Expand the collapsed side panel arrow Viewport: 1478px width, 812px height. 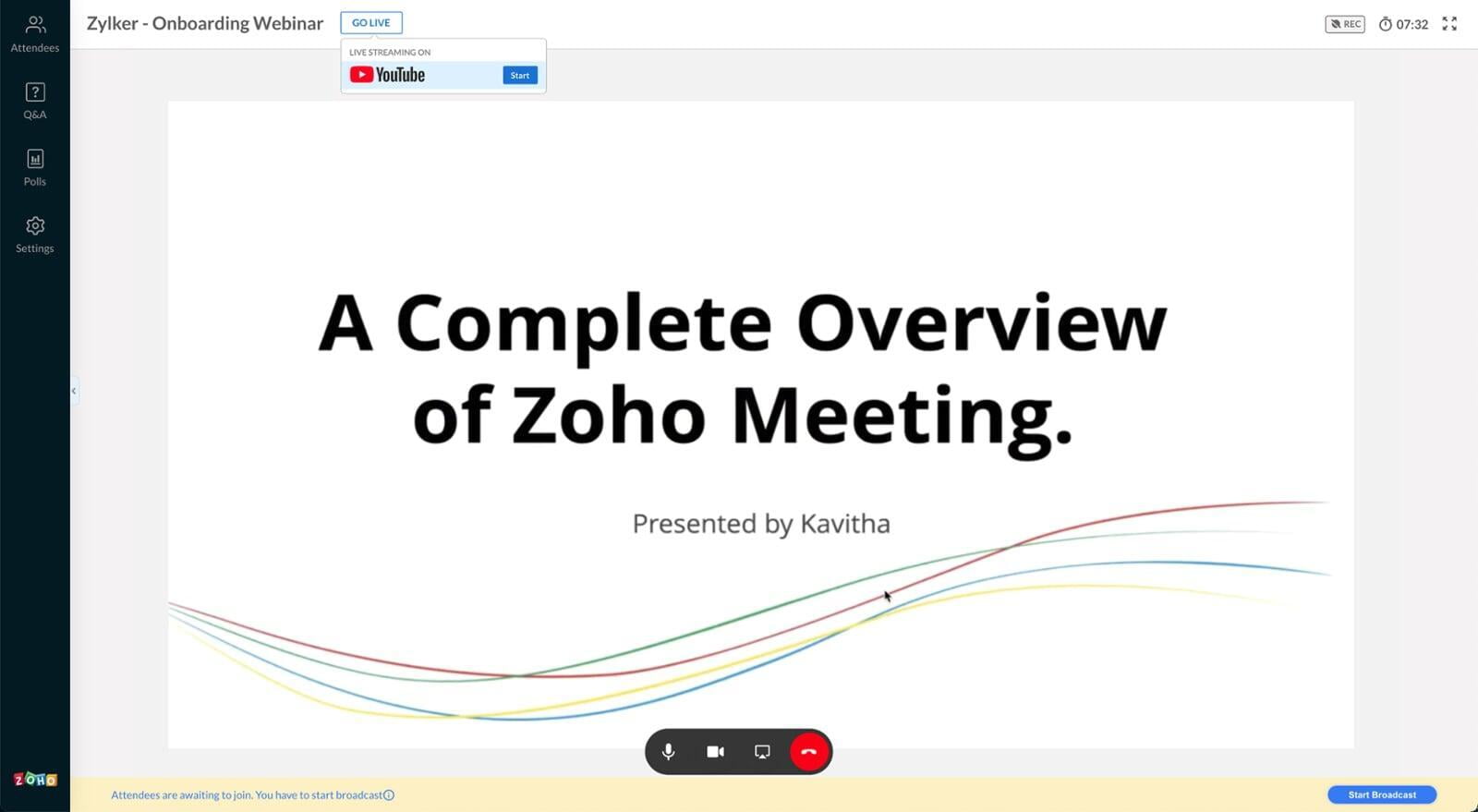click(74, 391)
